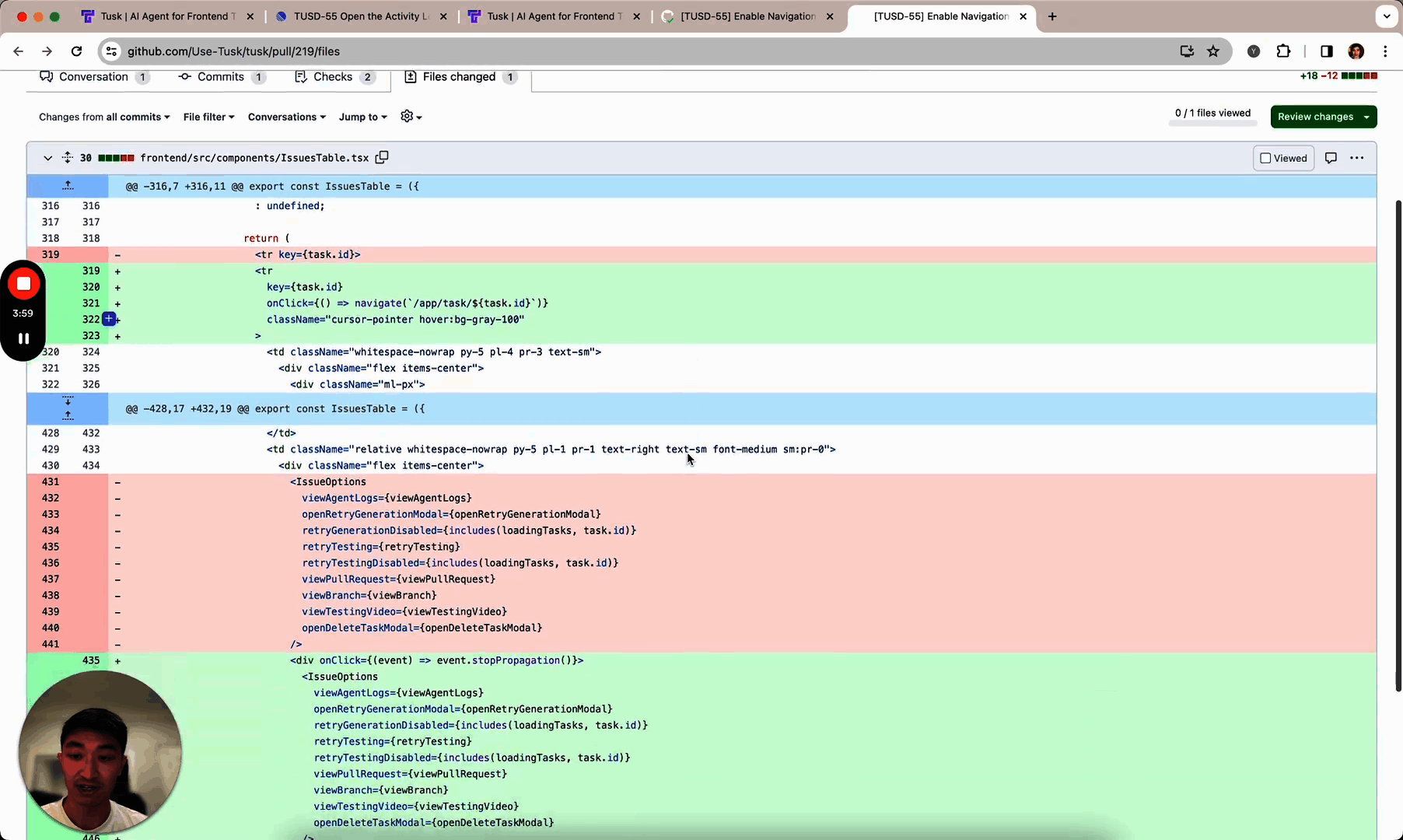Open the File filter dropdown
This screenshot has height=840, width=1403.
coord(208,117)
